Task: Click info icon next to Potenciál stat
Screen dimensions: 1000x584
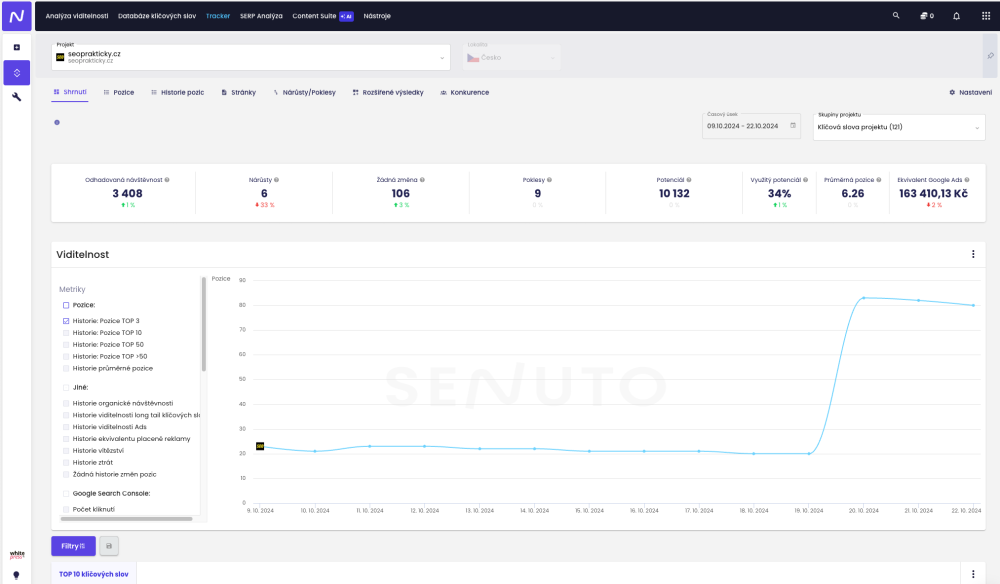Action: [689, 180]
